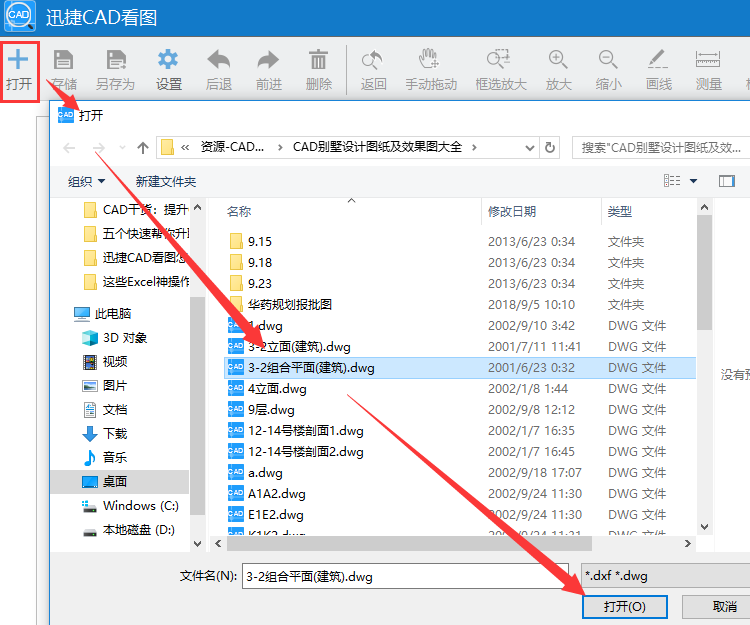
Task: Click the 缩小 zoom out magnifier
Action: click(608, 60)
